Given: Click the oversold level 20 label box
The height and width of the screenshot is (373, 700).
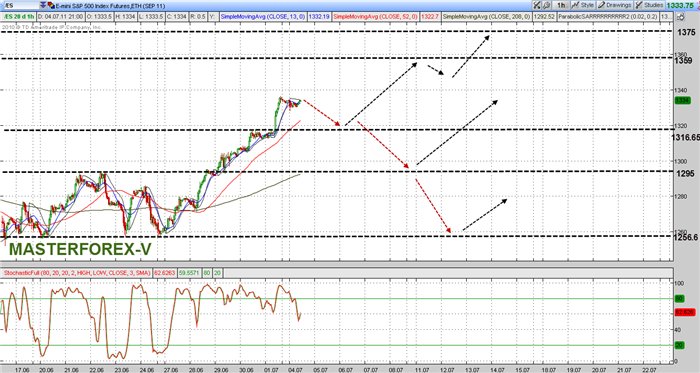Looking at the screenshot, I should click(x=217, y=273).
